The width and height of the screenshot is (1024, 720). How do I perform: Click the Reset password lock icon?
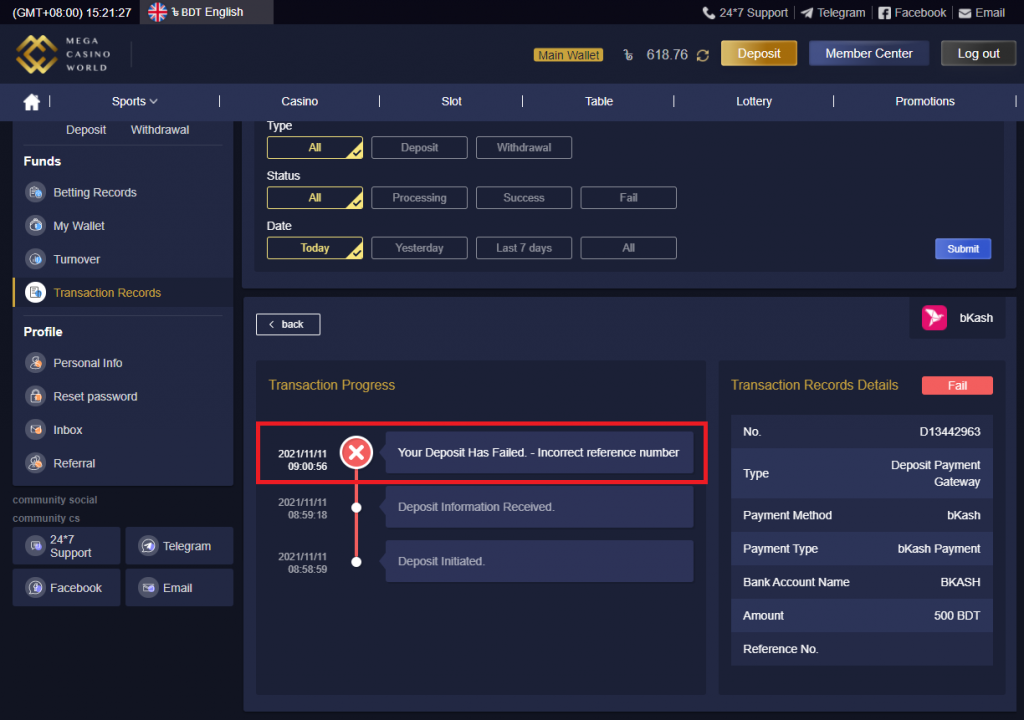coord(35,396)
